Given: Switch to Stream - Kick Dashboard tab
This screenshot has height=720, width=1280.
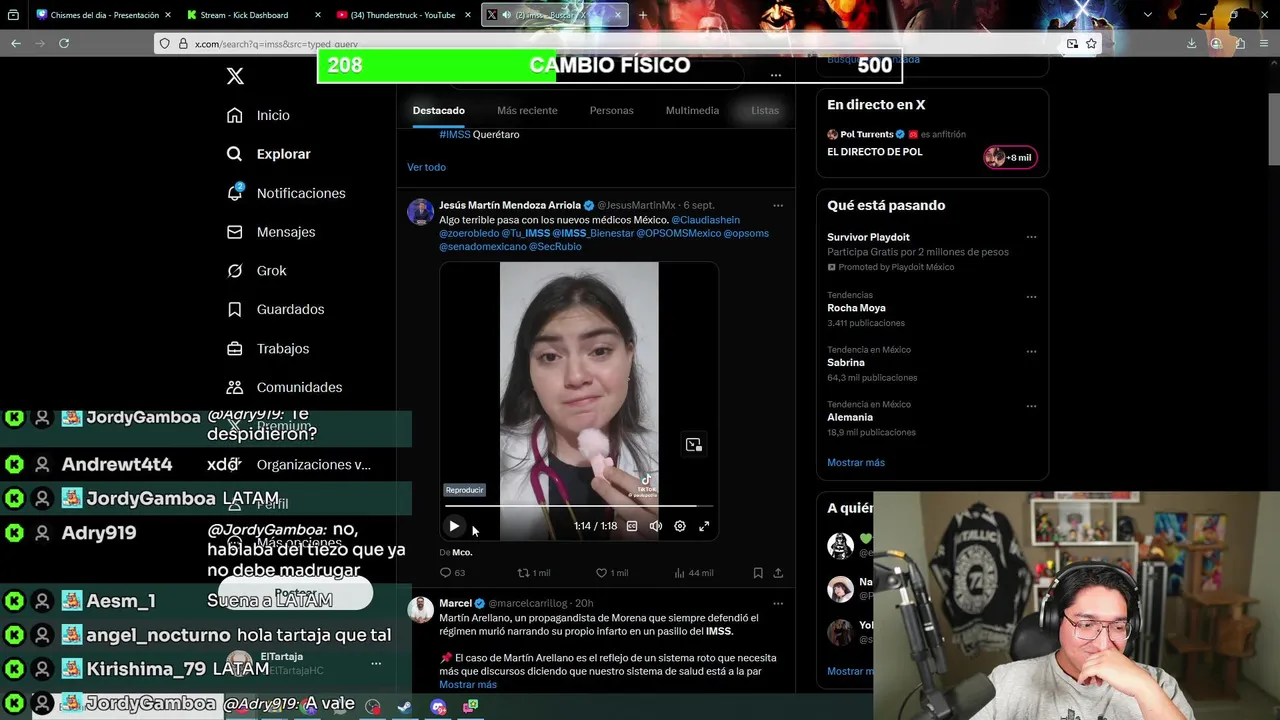Looking at the screenshot, I should [254, 15].
